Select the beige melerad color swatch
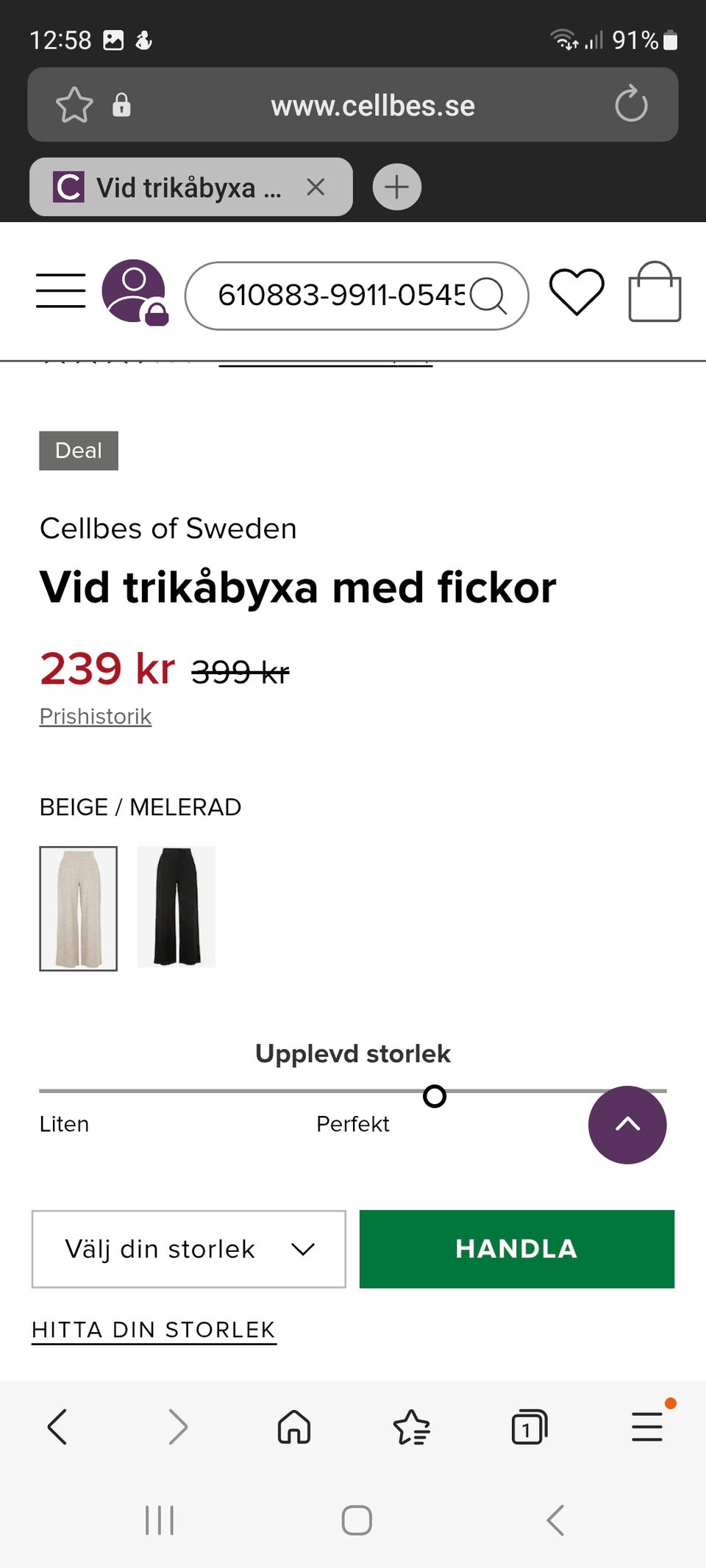 click(x=79, y=908)
